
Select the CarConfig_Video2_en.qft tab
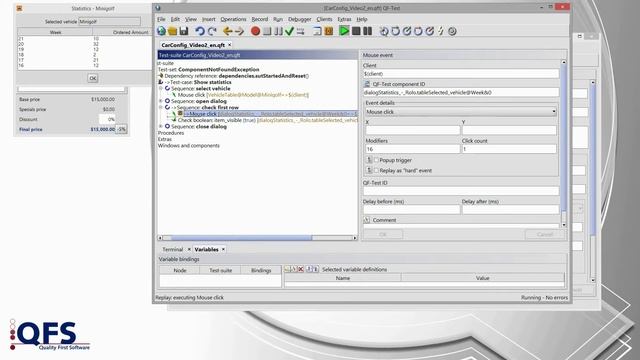tap(193, 45)
